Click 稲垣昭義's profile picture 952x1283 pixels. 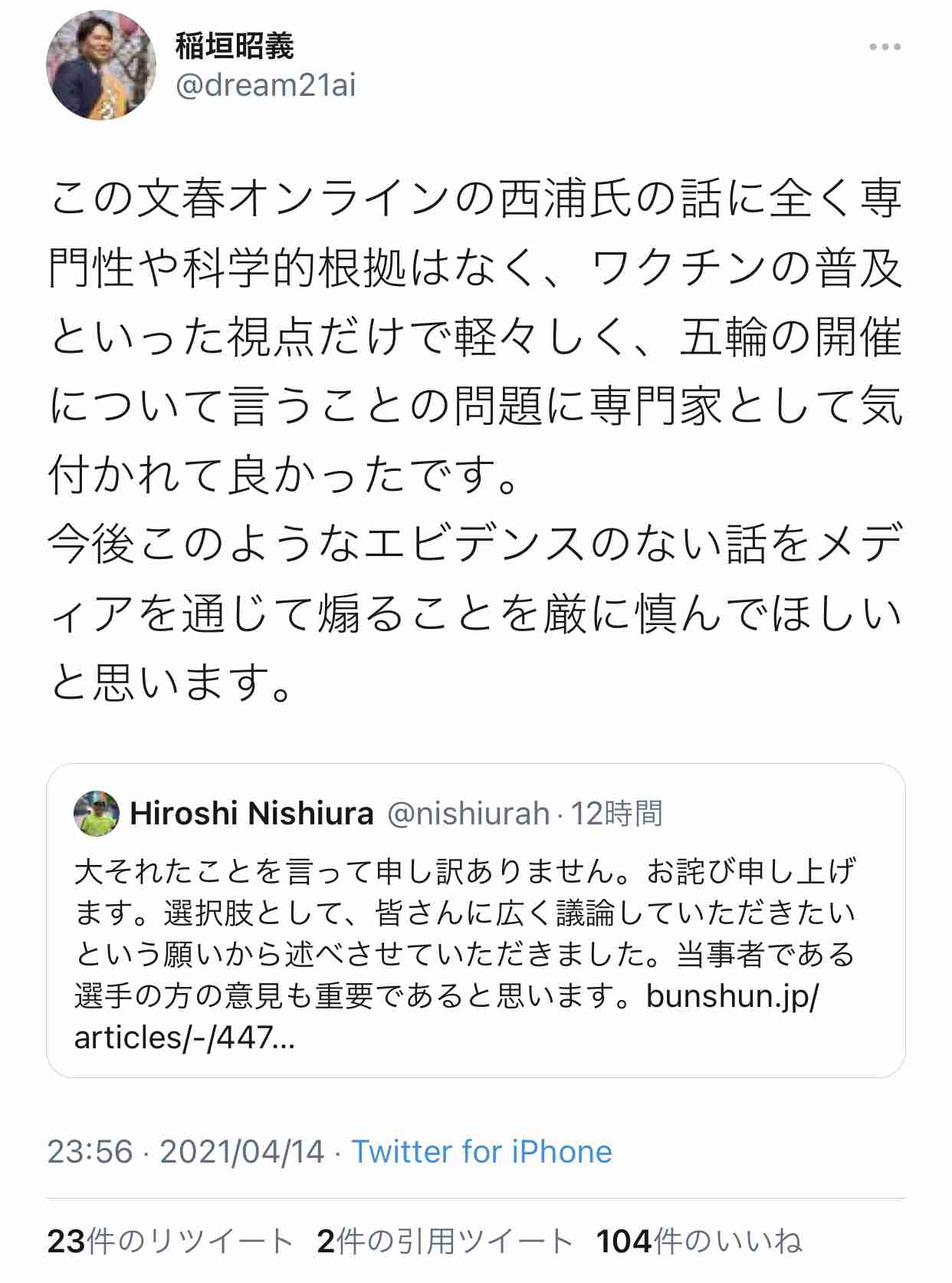[x=103, y=65]
